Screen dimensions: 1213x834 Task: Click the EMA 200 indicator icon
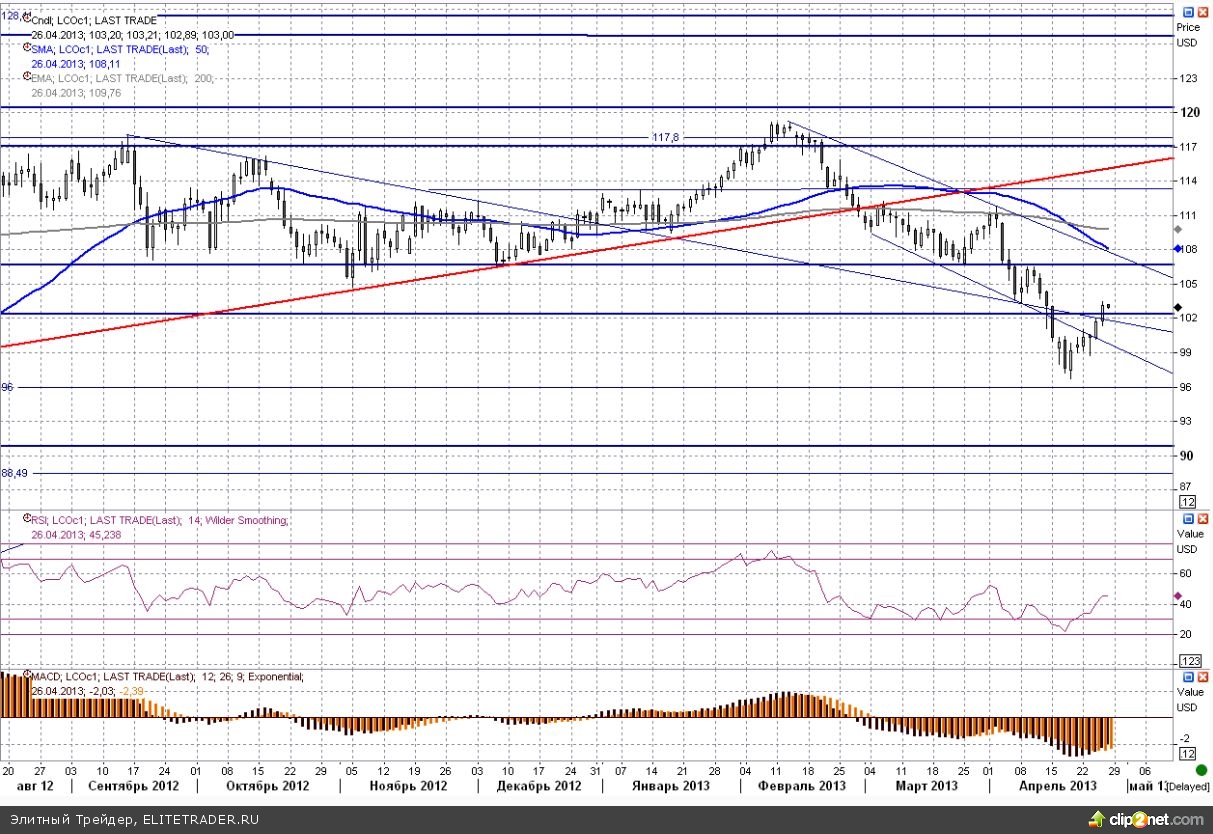[x=26, y=77]
